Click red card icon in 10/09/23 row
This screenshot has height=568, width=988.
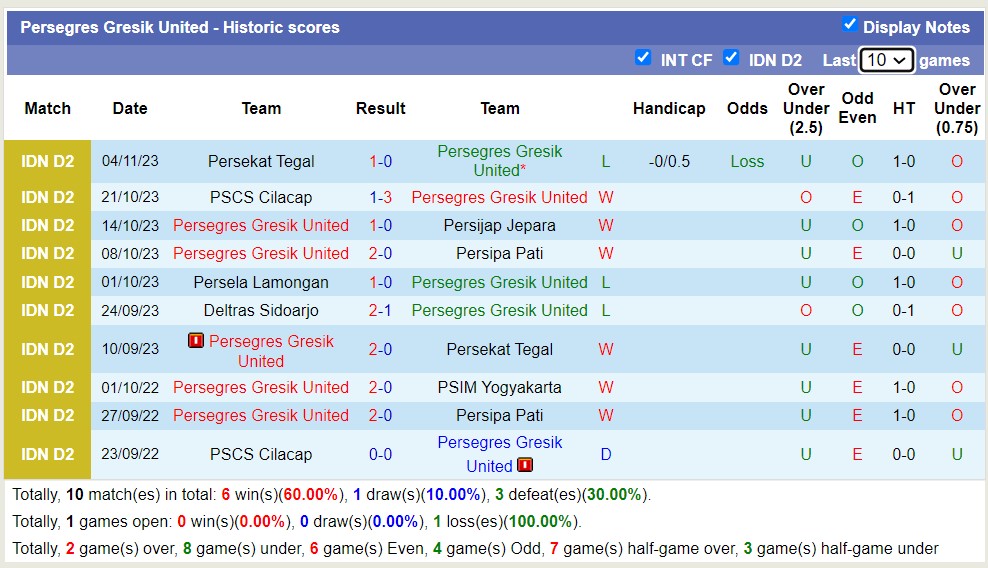click(196, 340)
